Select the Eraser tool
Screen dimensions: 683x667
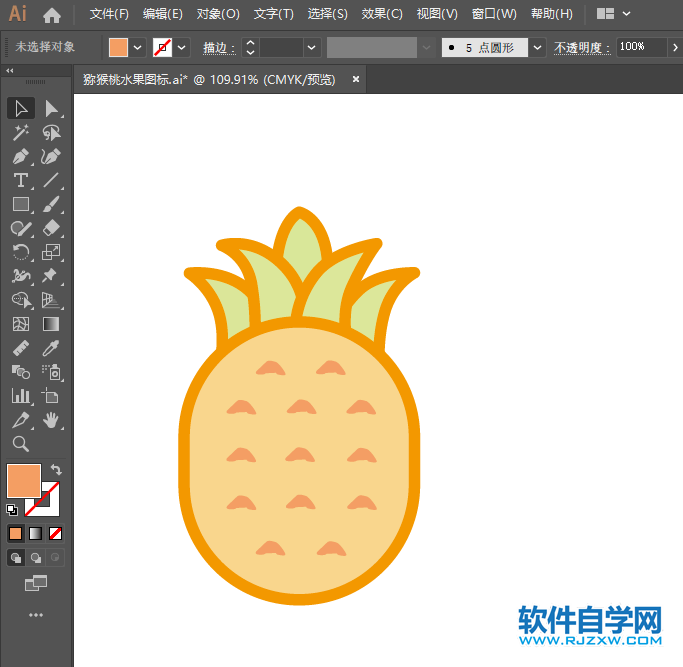(51, 228)
